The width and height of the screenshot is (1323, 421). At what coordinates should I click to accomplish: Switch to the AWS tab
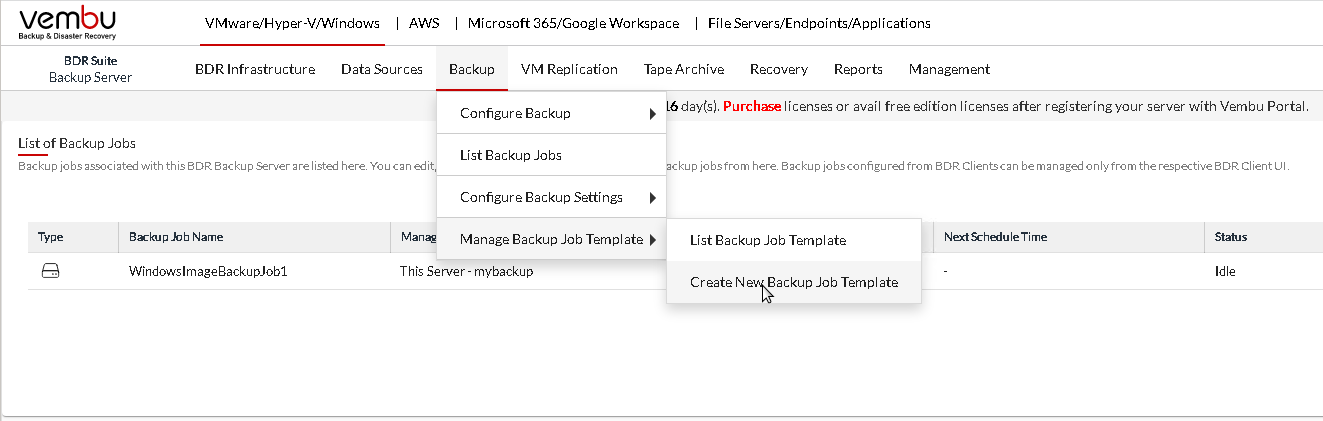tap(424, 23)
